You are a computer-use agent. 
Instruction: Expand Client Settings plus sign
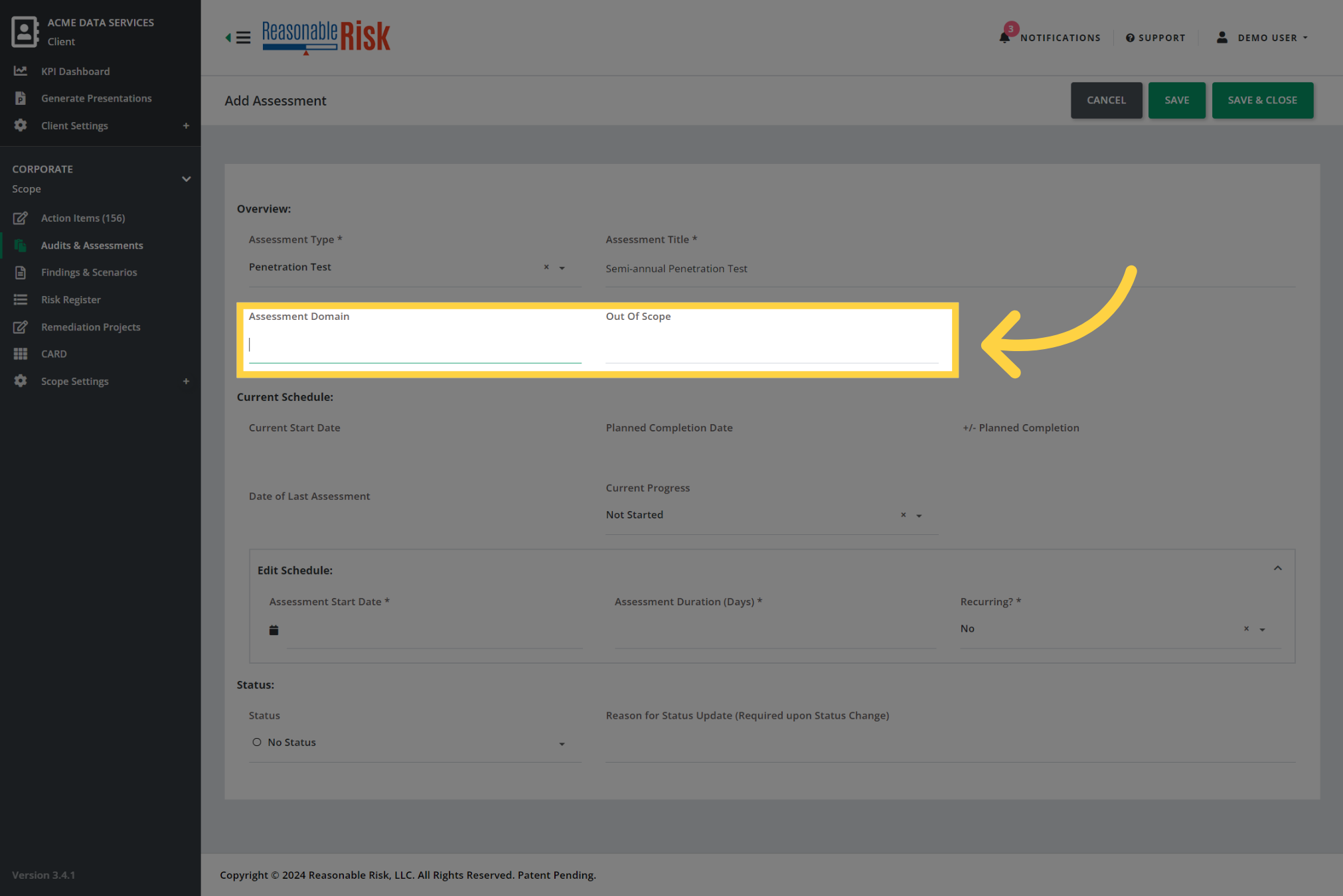coord(186,125)
